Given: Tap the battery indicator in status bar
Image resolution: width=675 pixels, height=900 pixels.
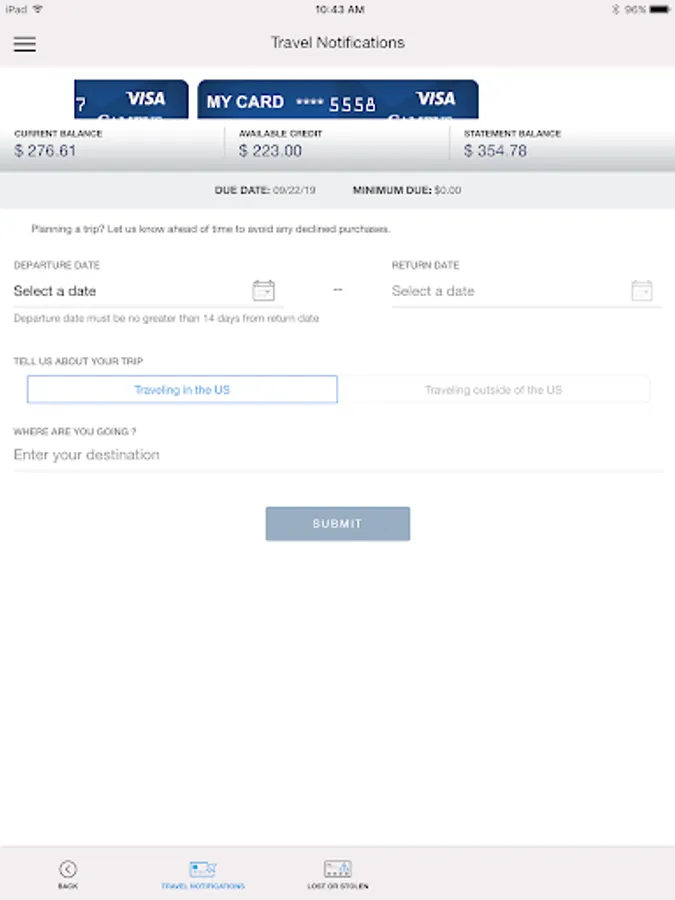Looking at the screenshot, I should [x=659, y=9].
